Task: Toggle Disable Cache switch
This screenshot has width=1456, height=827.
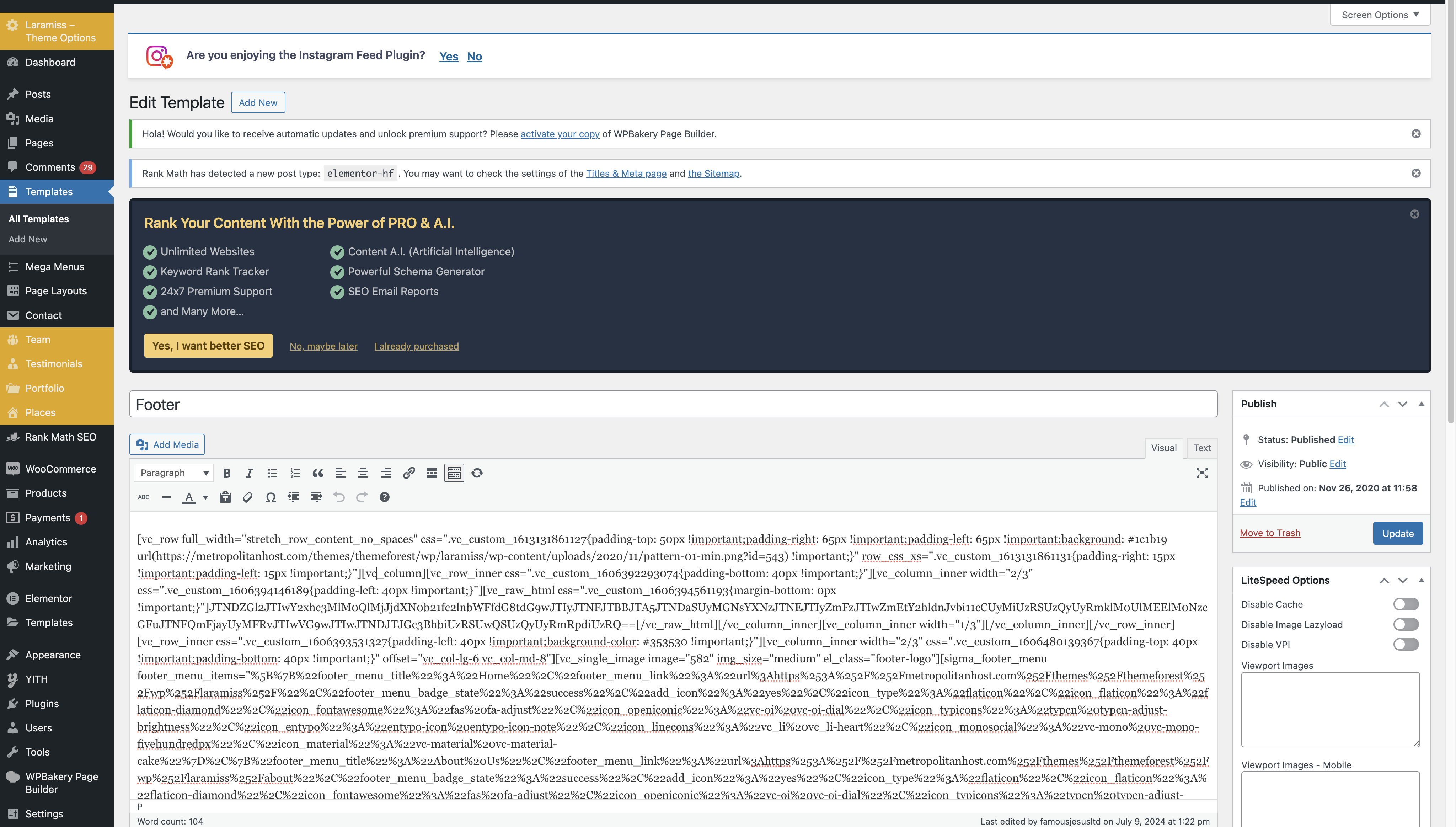Action: point(1406,604)
